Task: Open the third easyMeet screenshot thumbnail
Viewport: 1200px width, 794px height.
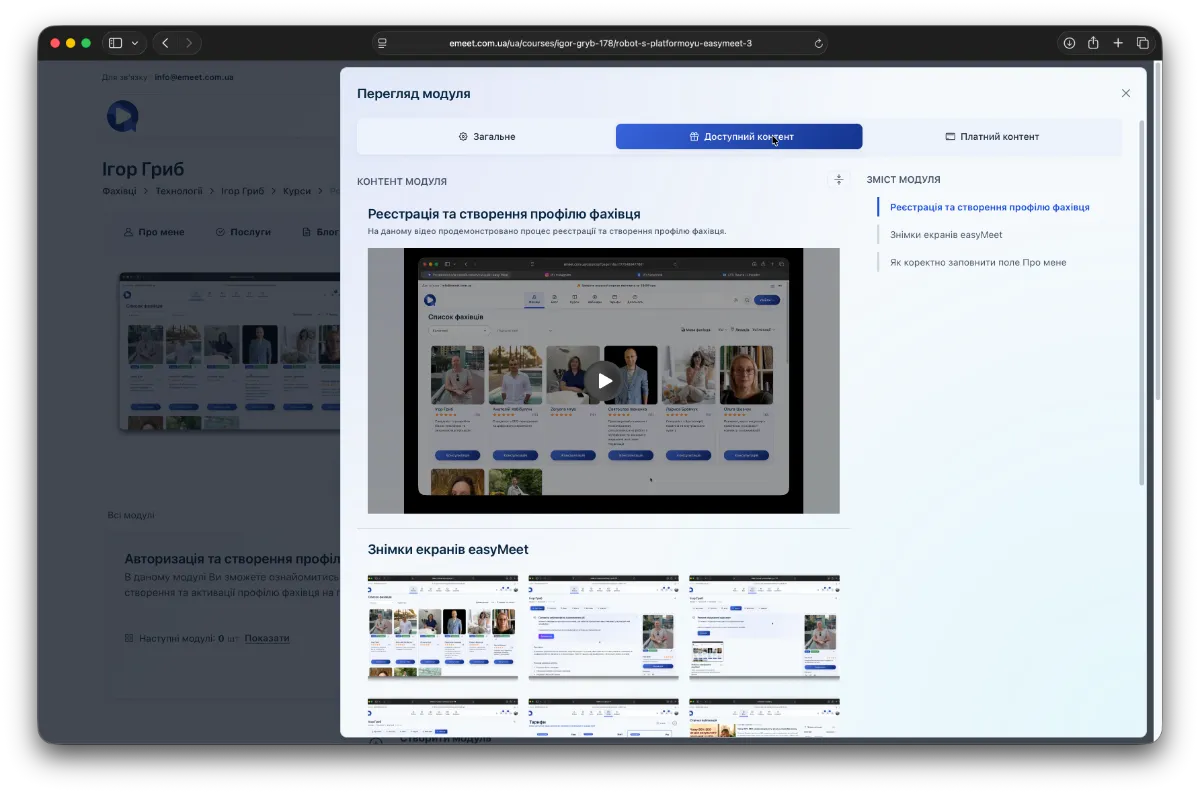Action: click(764, 627)
